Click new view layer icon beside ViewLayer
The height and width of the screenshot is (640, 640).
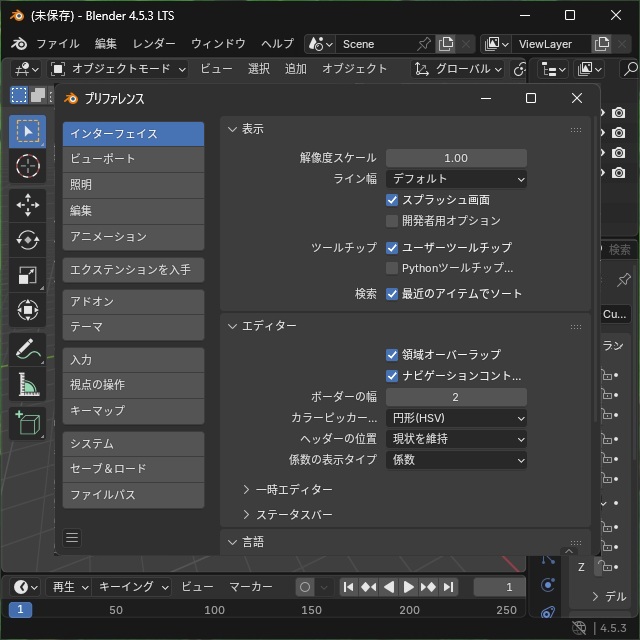[602, 44]
